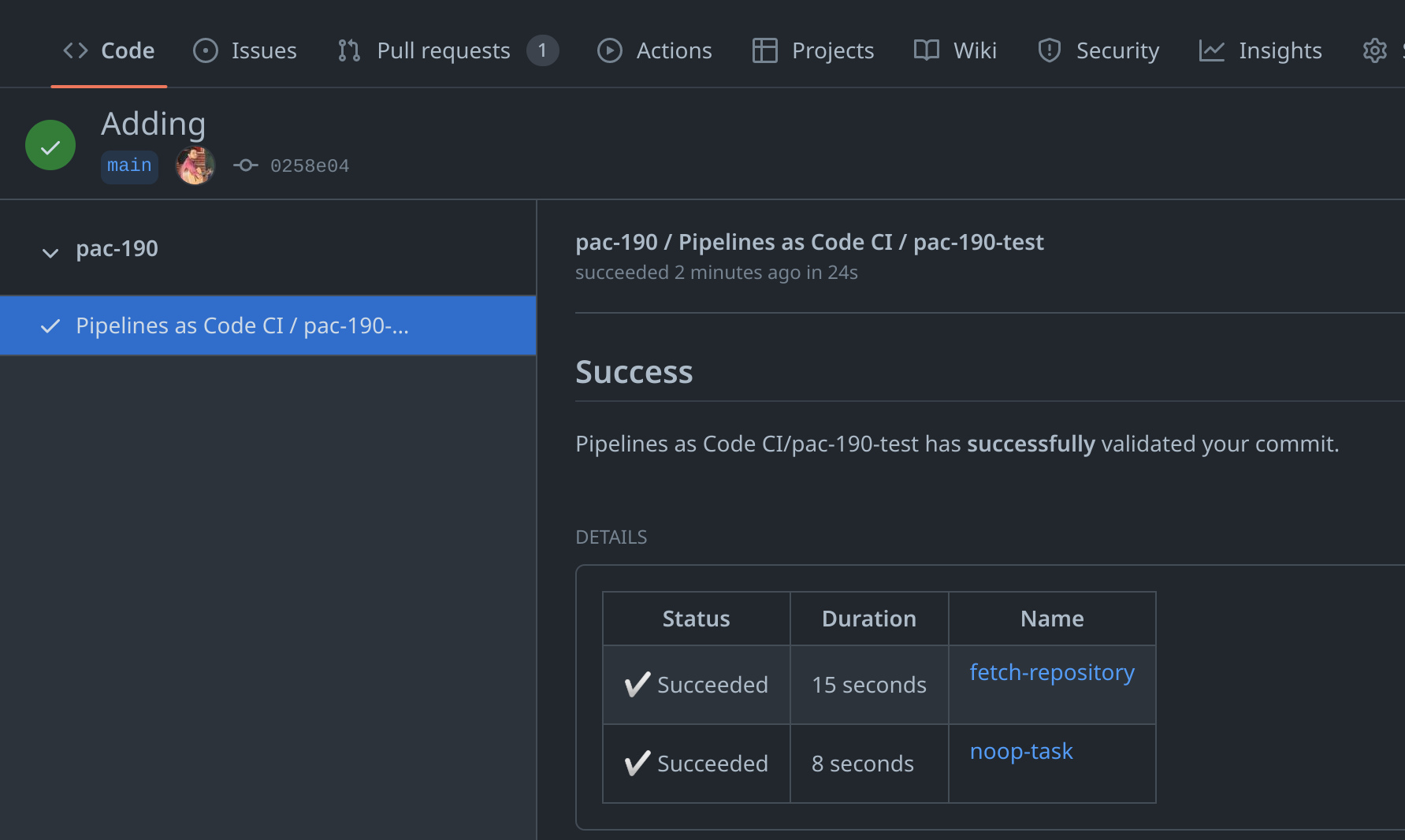Open the noop-task link
The height and width of the screenshot is (840, 1405).
[1020, 751]
